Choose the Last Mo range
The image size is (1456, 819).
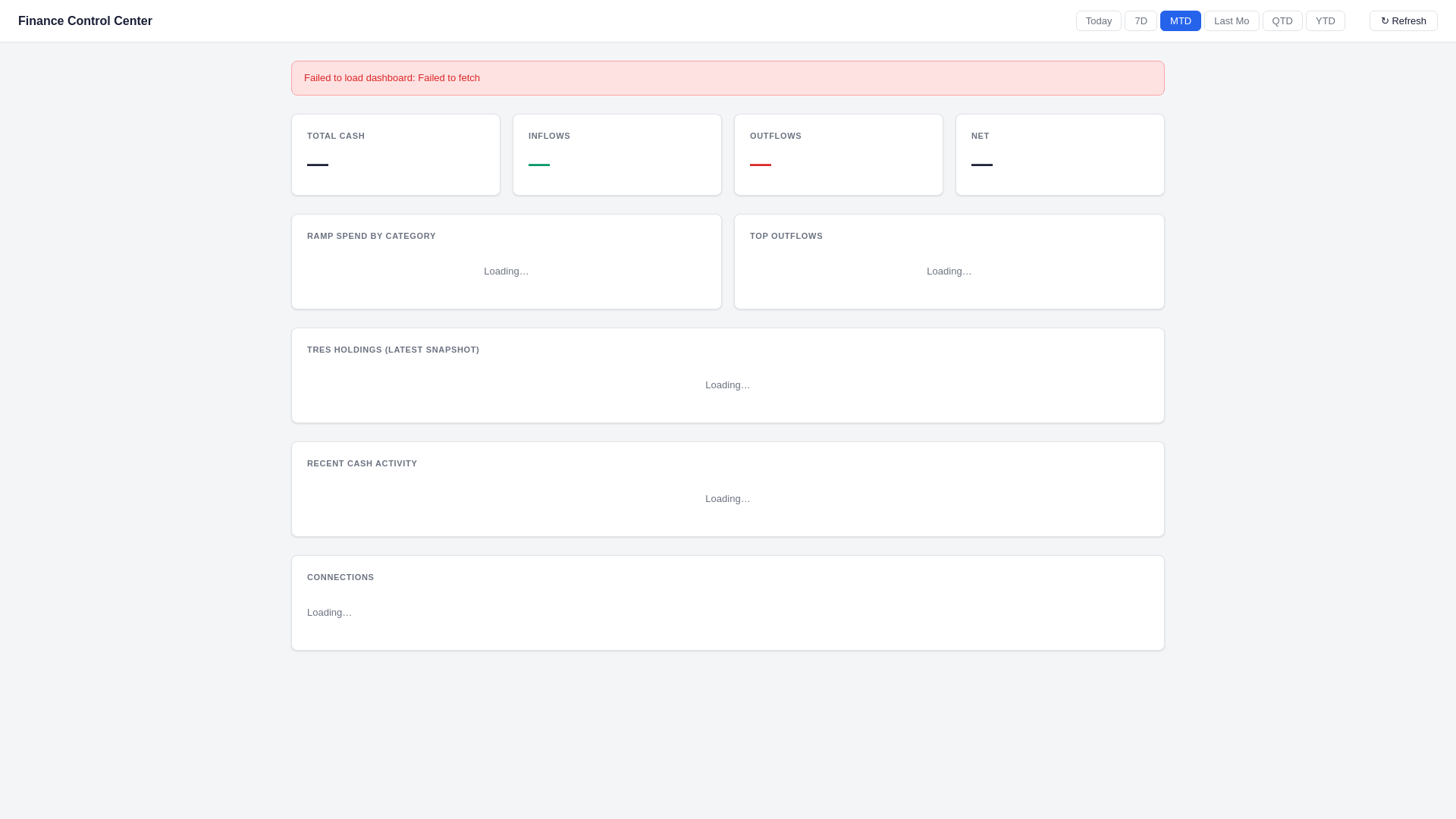pyautogui.click(x=1232, y=21)
